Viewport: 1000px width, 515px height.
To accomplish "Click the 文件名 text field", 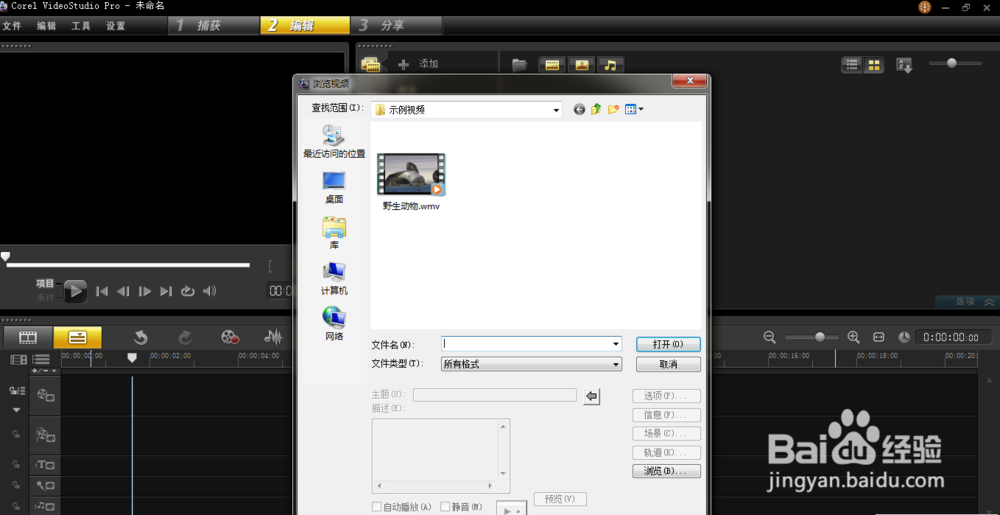I will click(526, 344).
